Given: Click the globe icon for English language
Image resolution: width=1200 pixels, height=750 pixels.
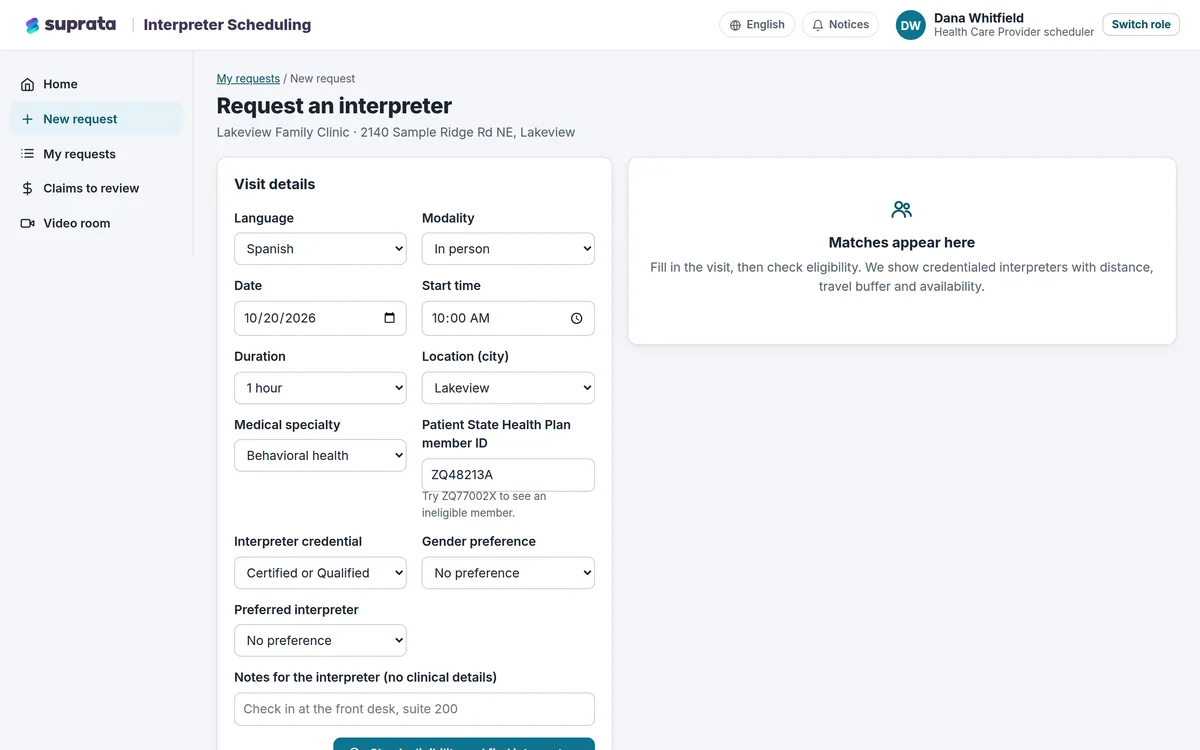Looking at the screenshot, I should coord(736,25).
